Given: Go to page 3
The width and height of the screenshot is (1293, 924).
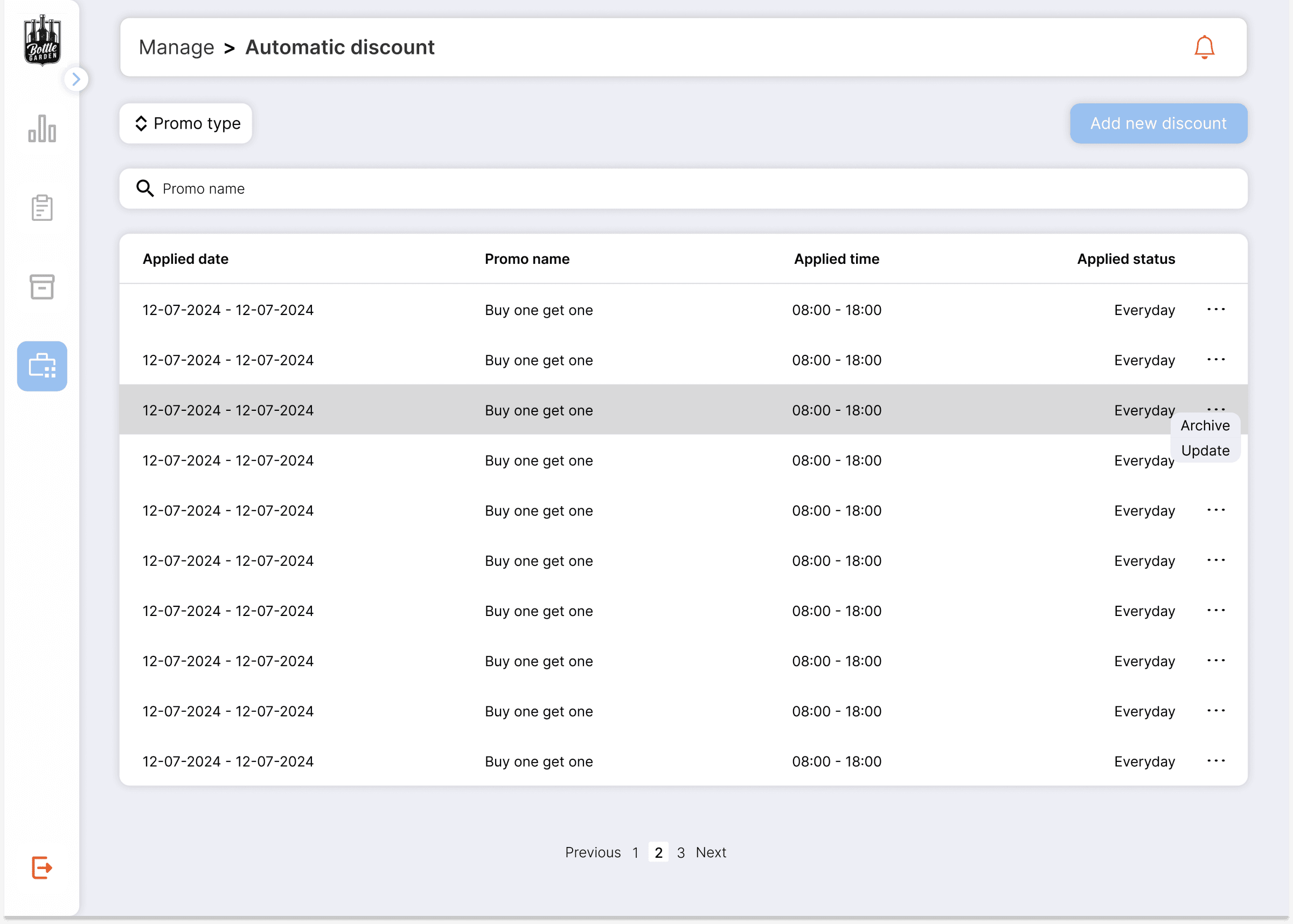Looking at the screenshot, I should click(680, 852).
